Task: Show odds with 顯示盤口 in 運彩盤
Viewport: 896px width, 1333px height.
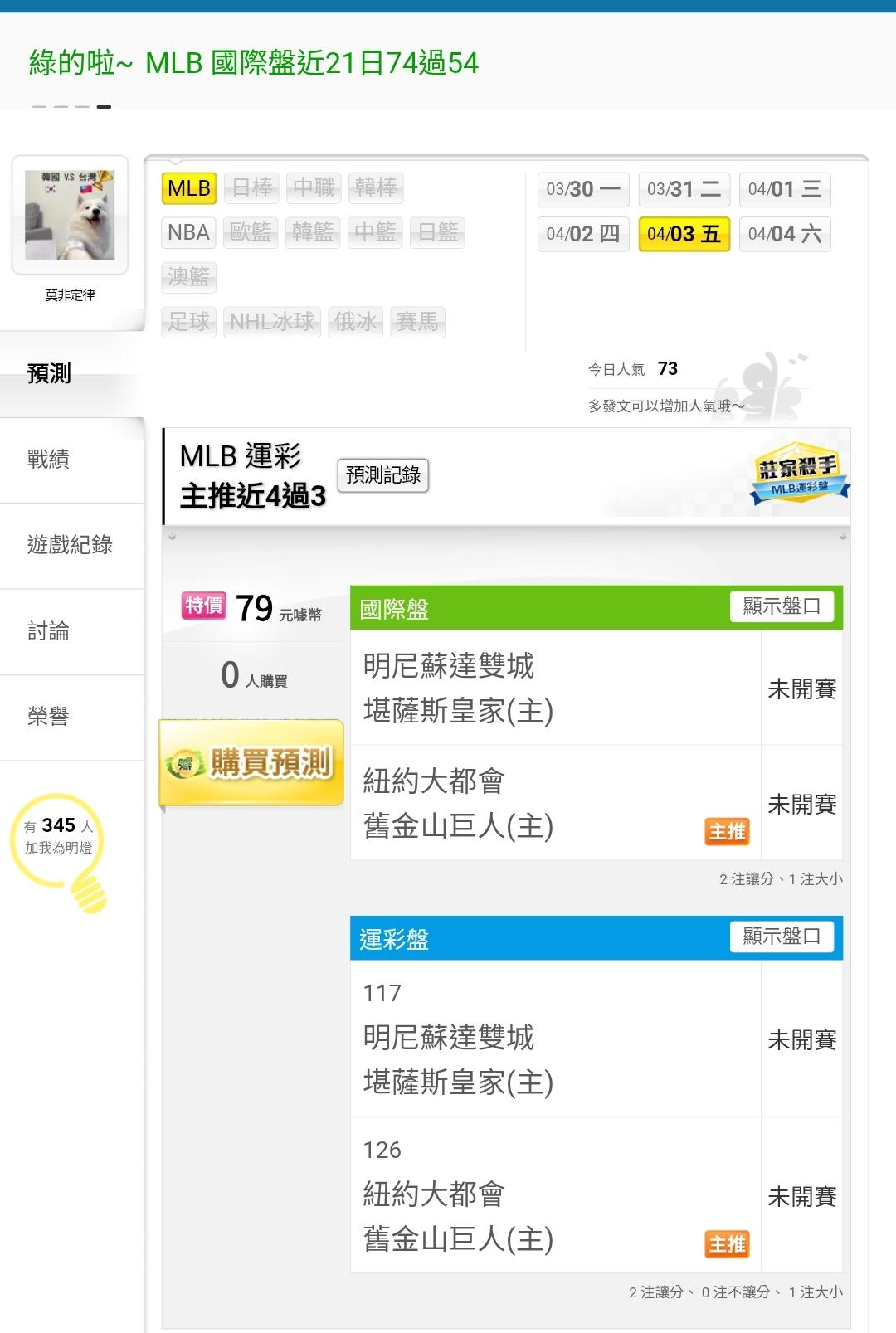Action: coord(782,937)
